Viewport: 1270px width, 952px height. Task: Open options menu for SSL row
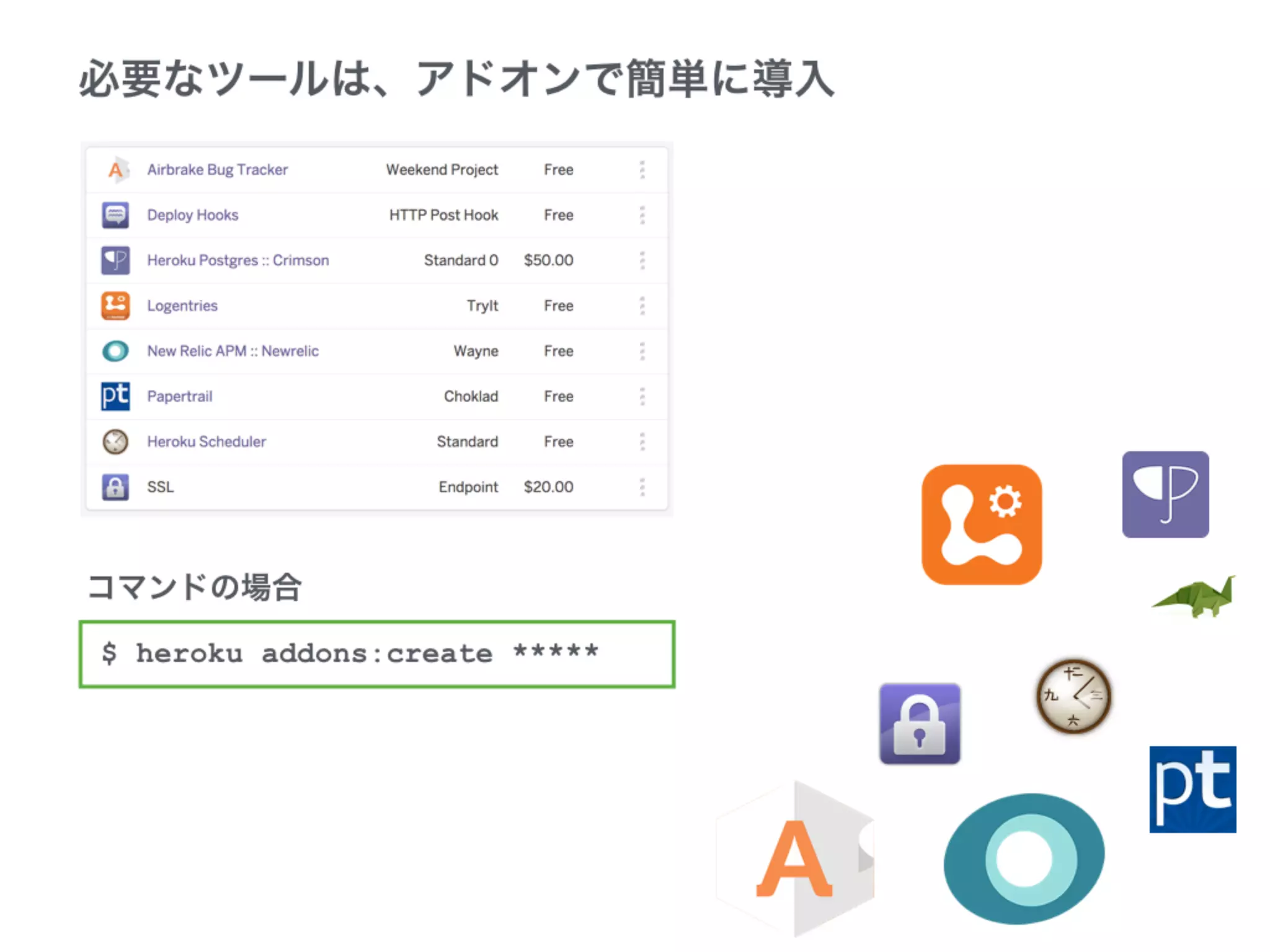(642, 487)
